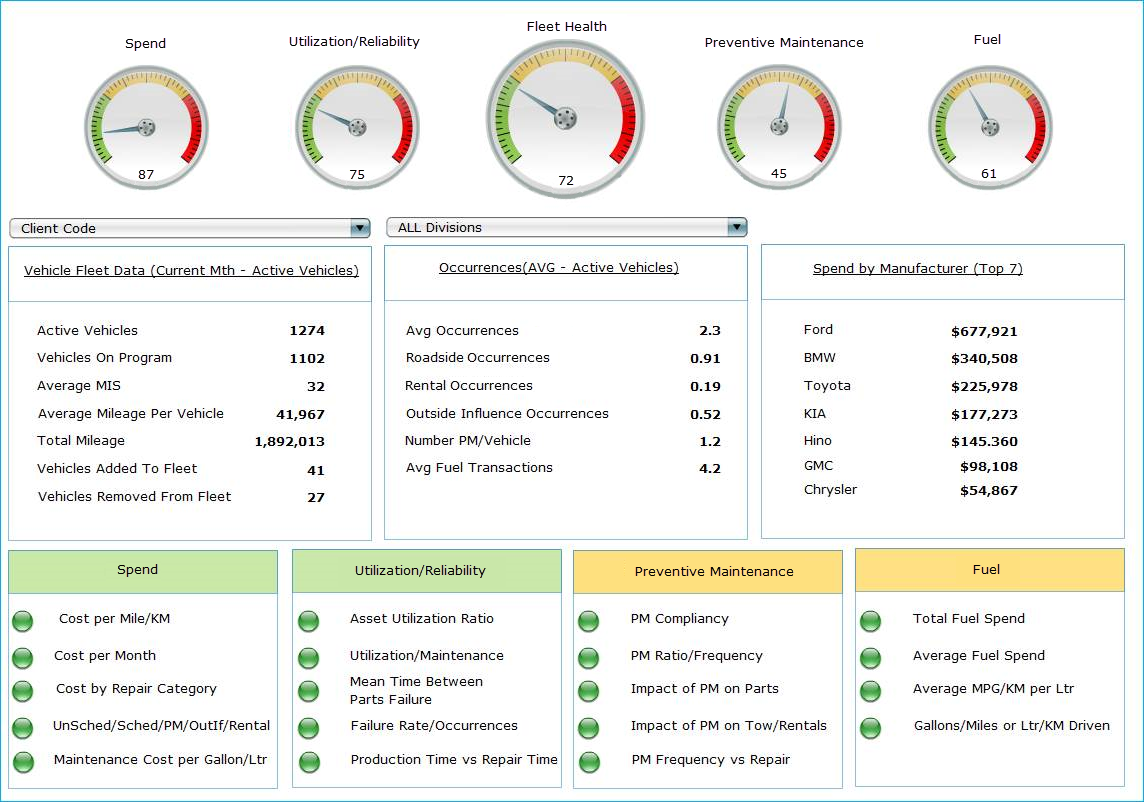This screenshot has width=1144, height=802.
Task: Click the Spend gauge dial
Action: (146, 128)
